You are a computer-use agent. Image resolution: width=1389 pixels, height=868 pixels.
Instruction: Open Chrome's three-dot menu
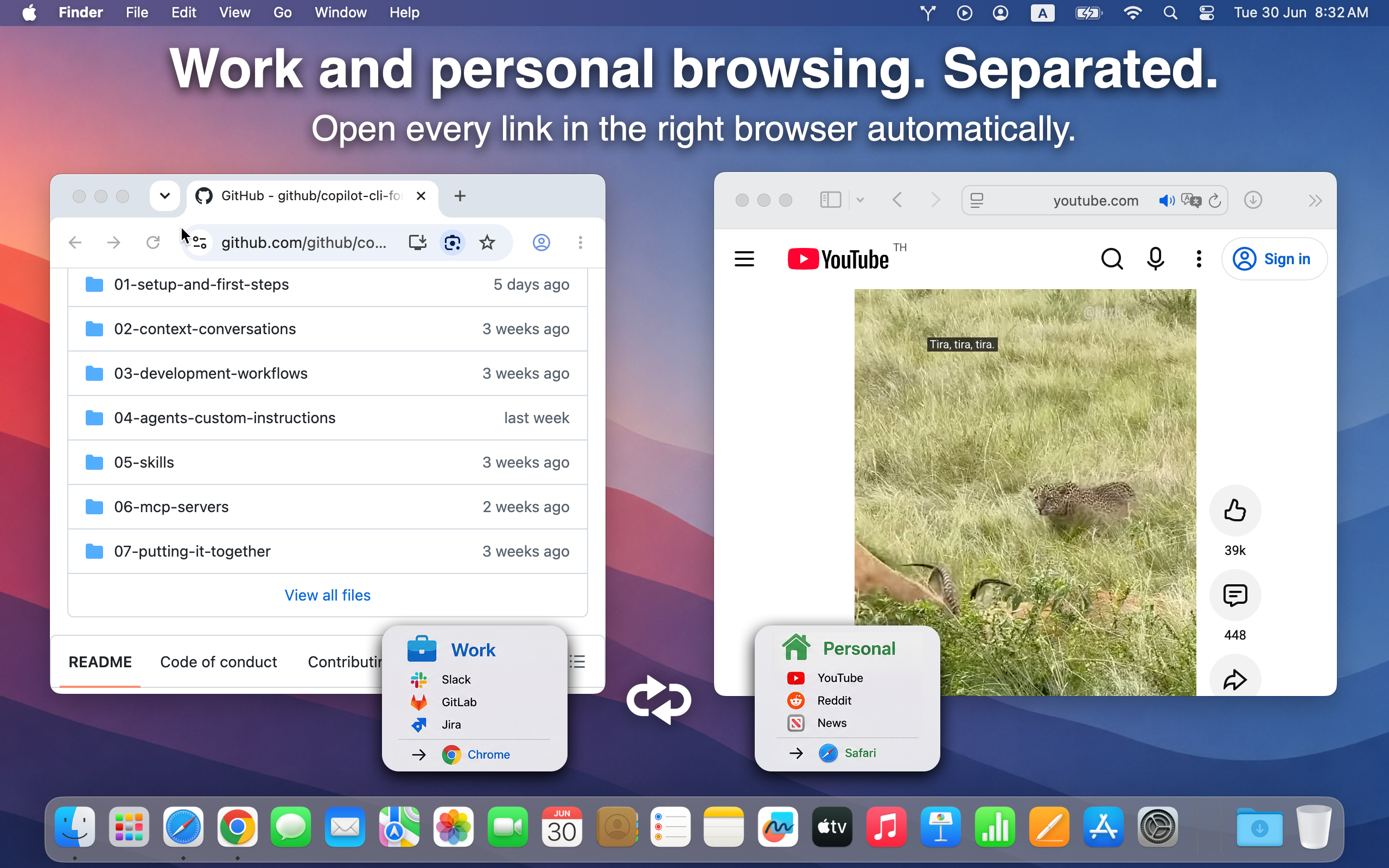pos(580,243)
